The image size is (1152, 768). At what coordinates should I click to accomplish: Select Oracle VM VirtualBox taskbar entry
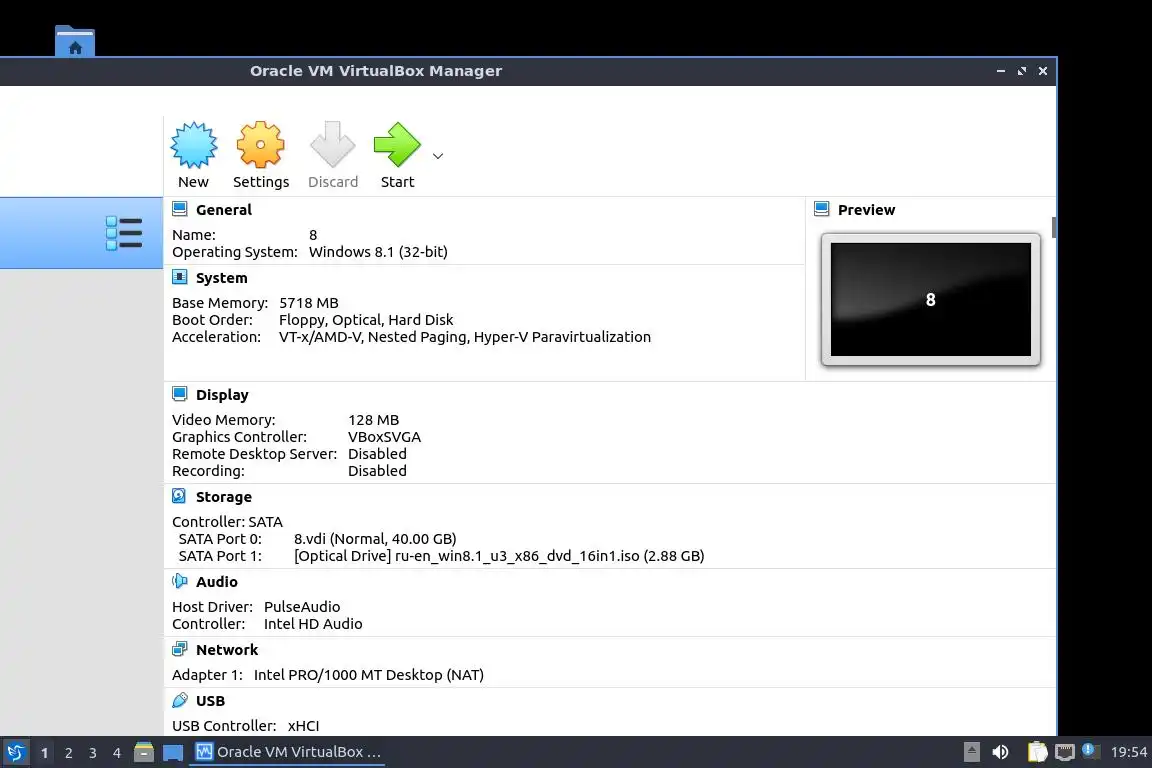click(287, 752)
